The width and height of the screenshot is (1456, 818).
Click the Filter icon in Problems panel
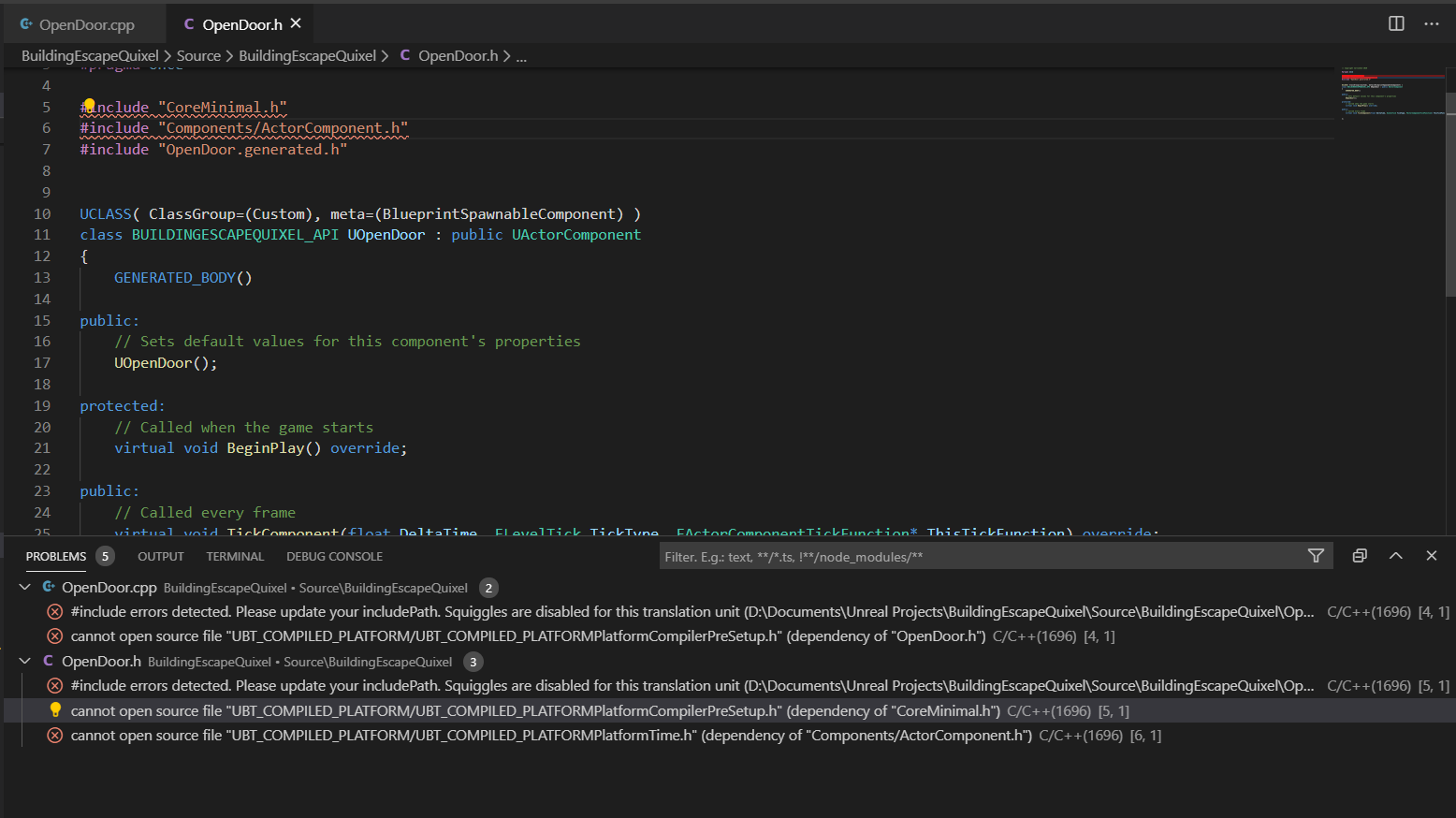[1316, 555]
